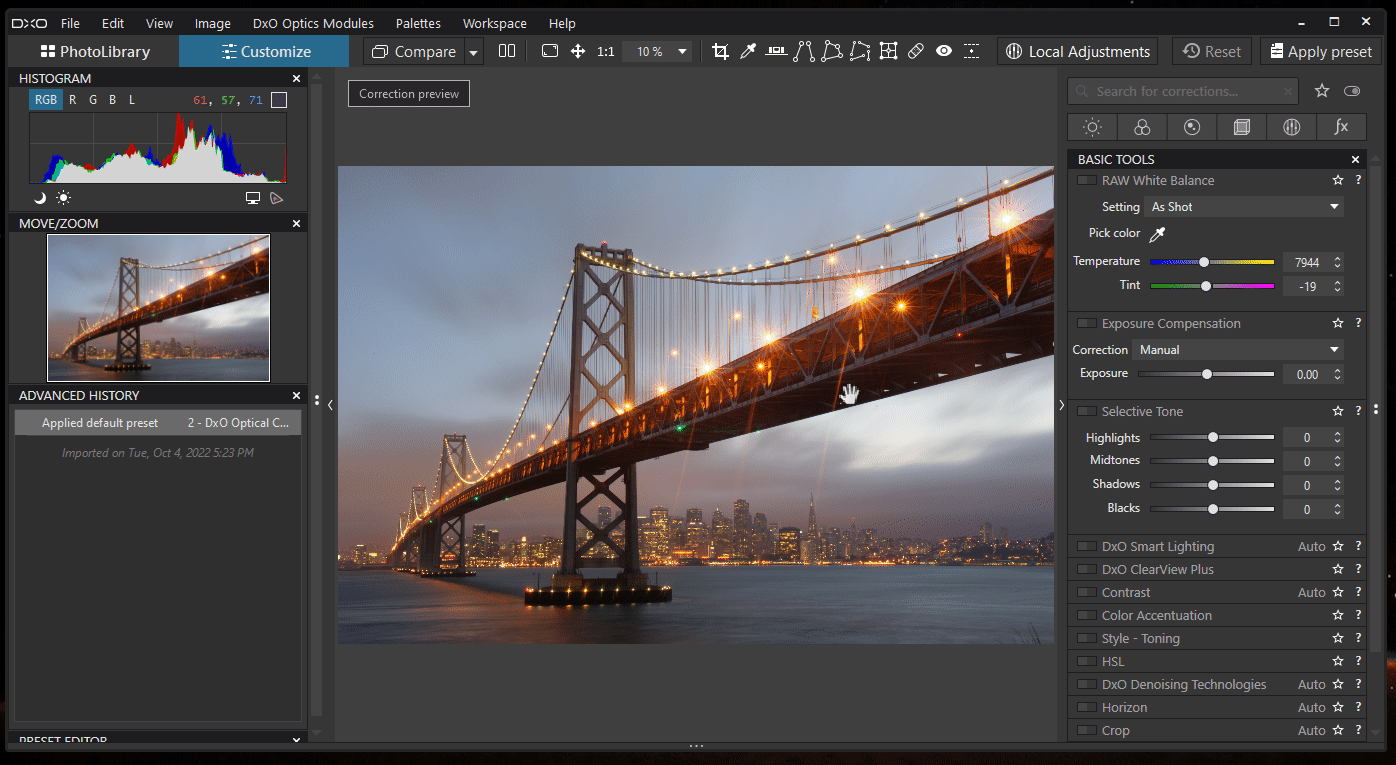Switch to the Customize tab
Screen dimensions: 1396x765
(x=264, y=51)
